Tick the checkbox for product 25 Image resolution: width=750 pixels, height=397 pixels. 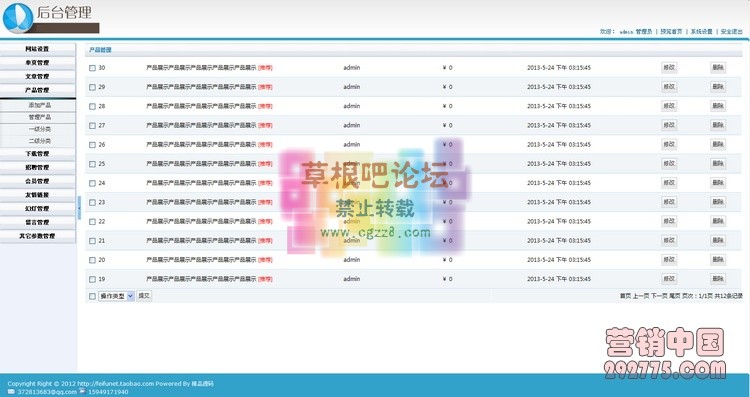pos(92,164)
